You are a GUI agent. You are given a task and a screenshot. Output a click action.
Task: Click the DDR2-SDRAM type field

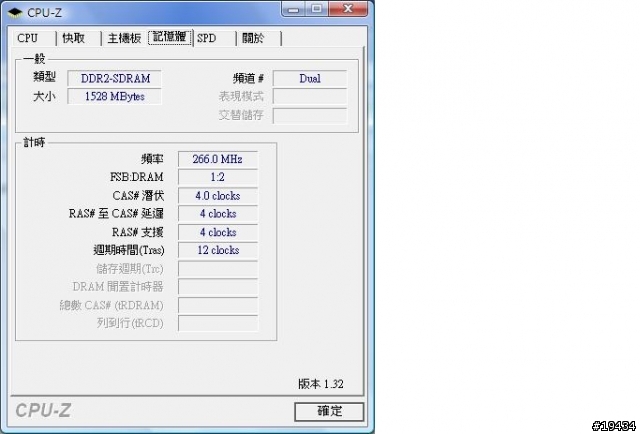click(x=114, y=78)
